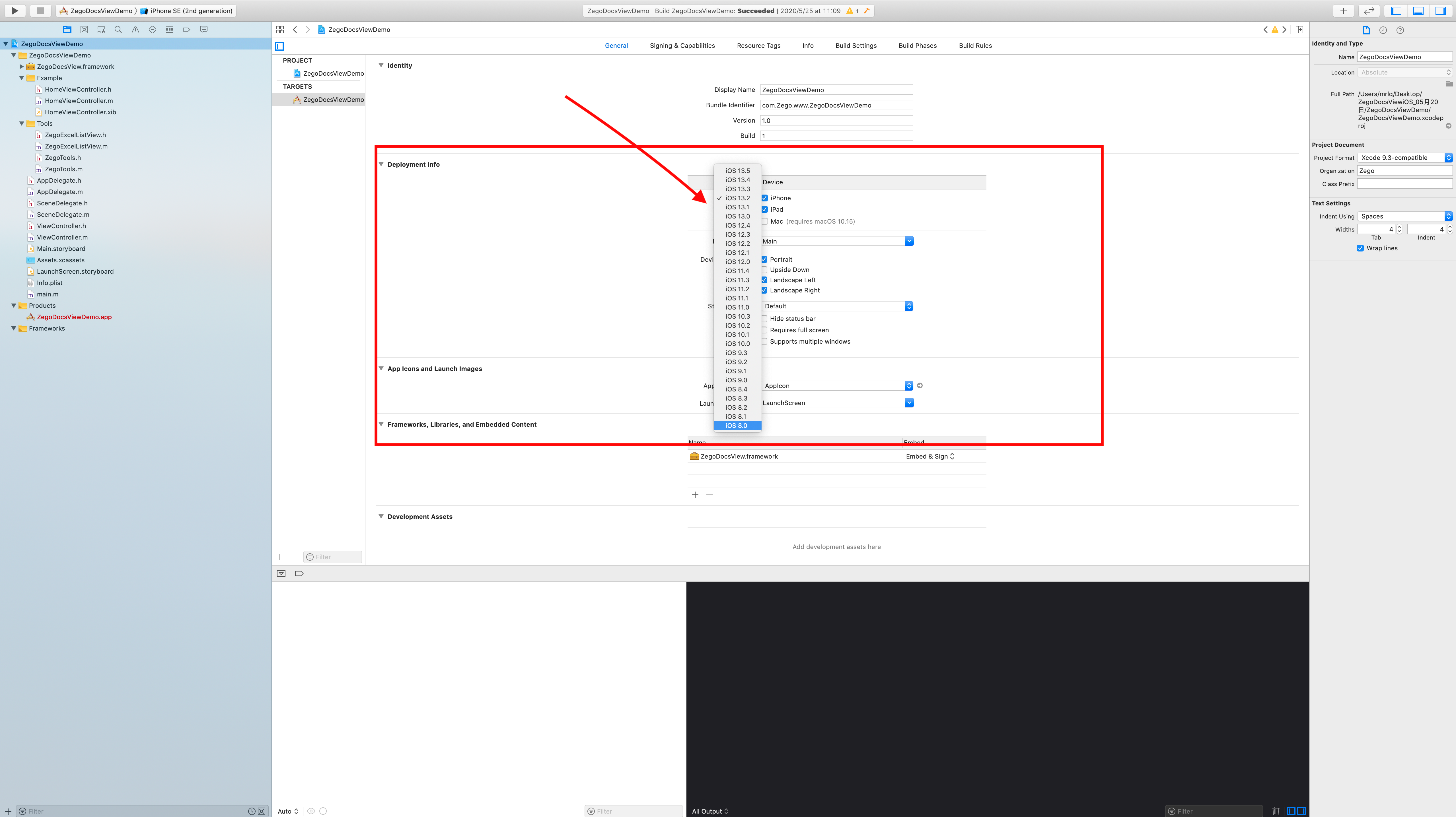Toggle the bottom debug area panel
The image size is (1456, 817).
(1418, 11)
